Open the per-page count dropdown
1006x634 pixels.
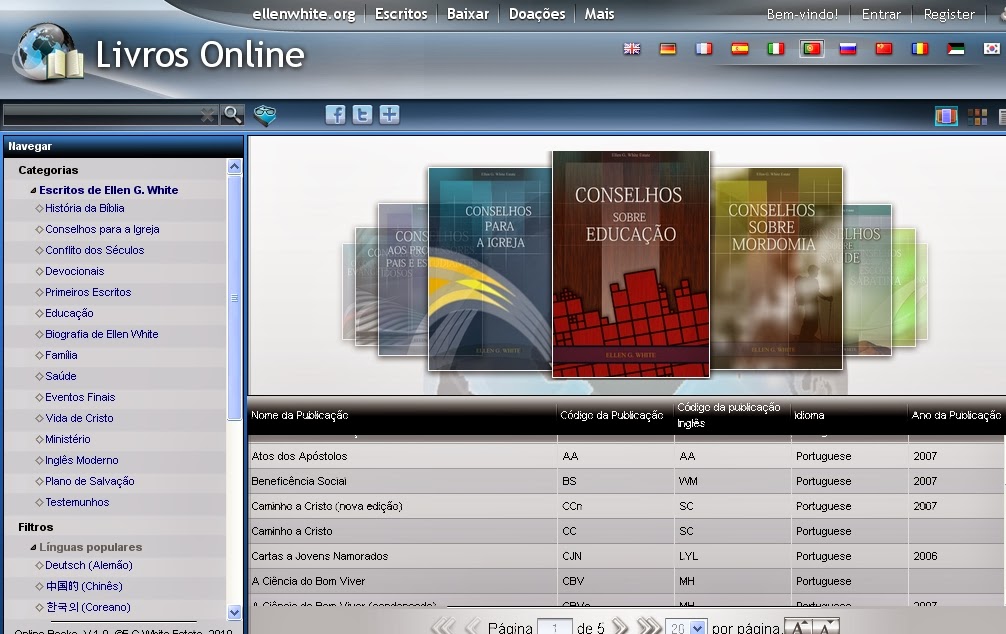click(x=697, y=628)
